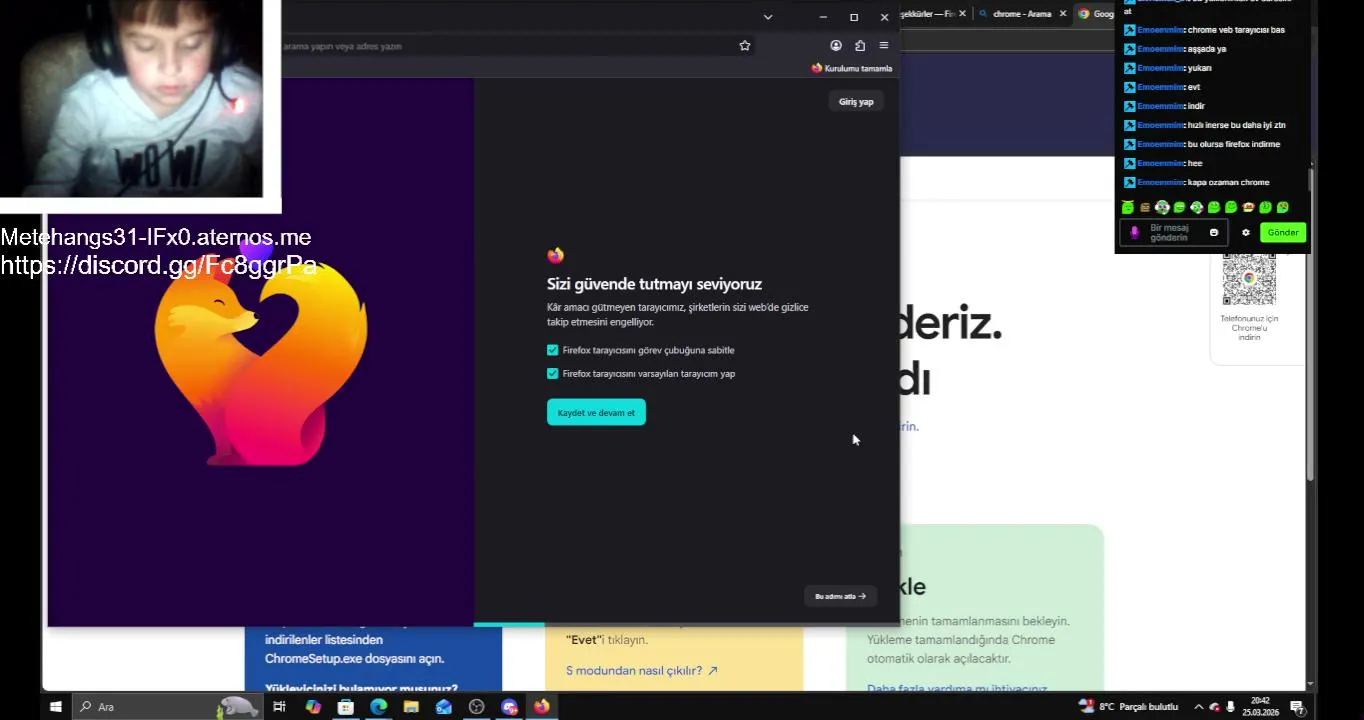Open chat settings gear icon
The width and height of the screenshot is (1364, 720).
click(x=1246, y=232)
